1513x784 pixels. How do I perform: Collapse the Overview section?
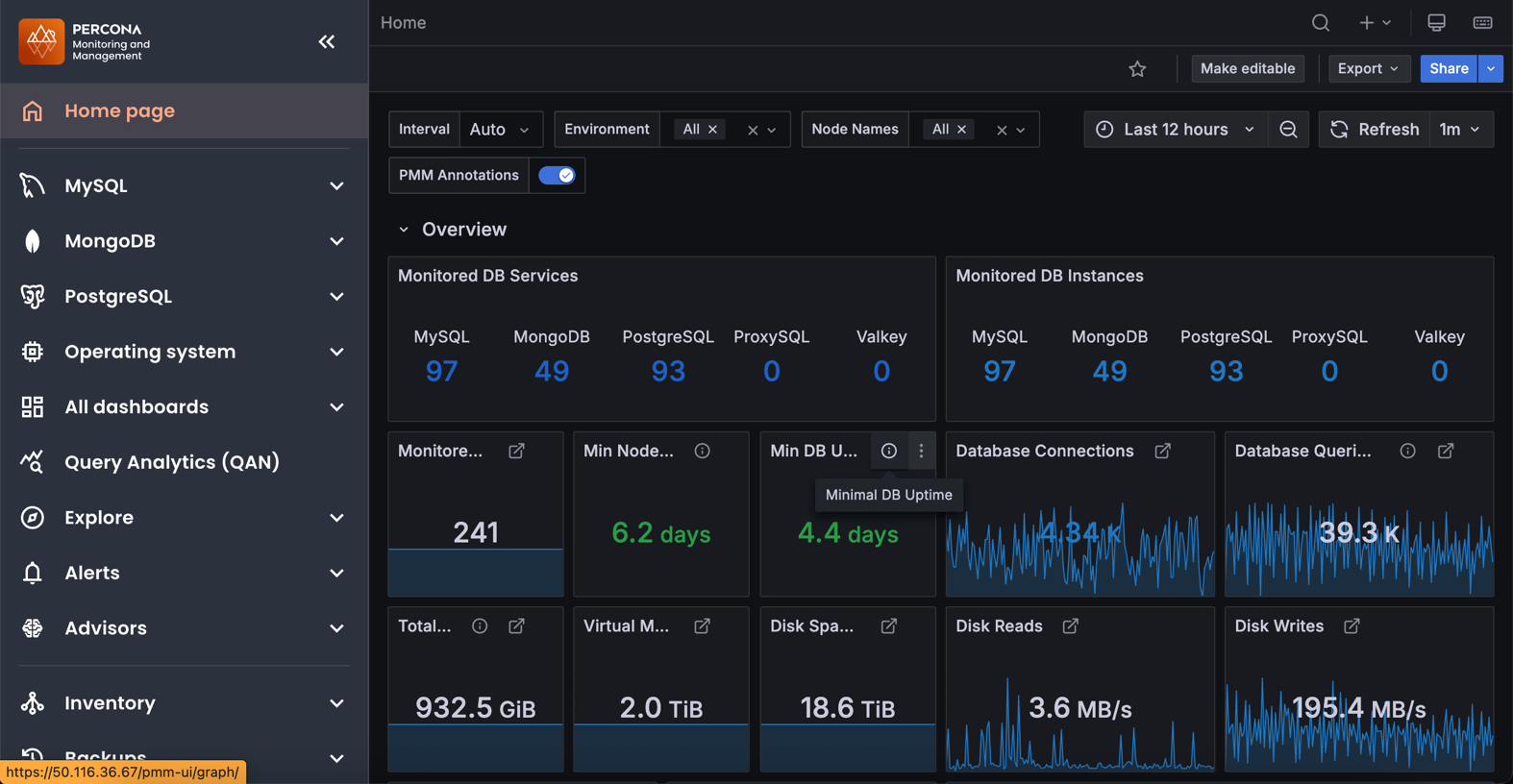point(404,230)
